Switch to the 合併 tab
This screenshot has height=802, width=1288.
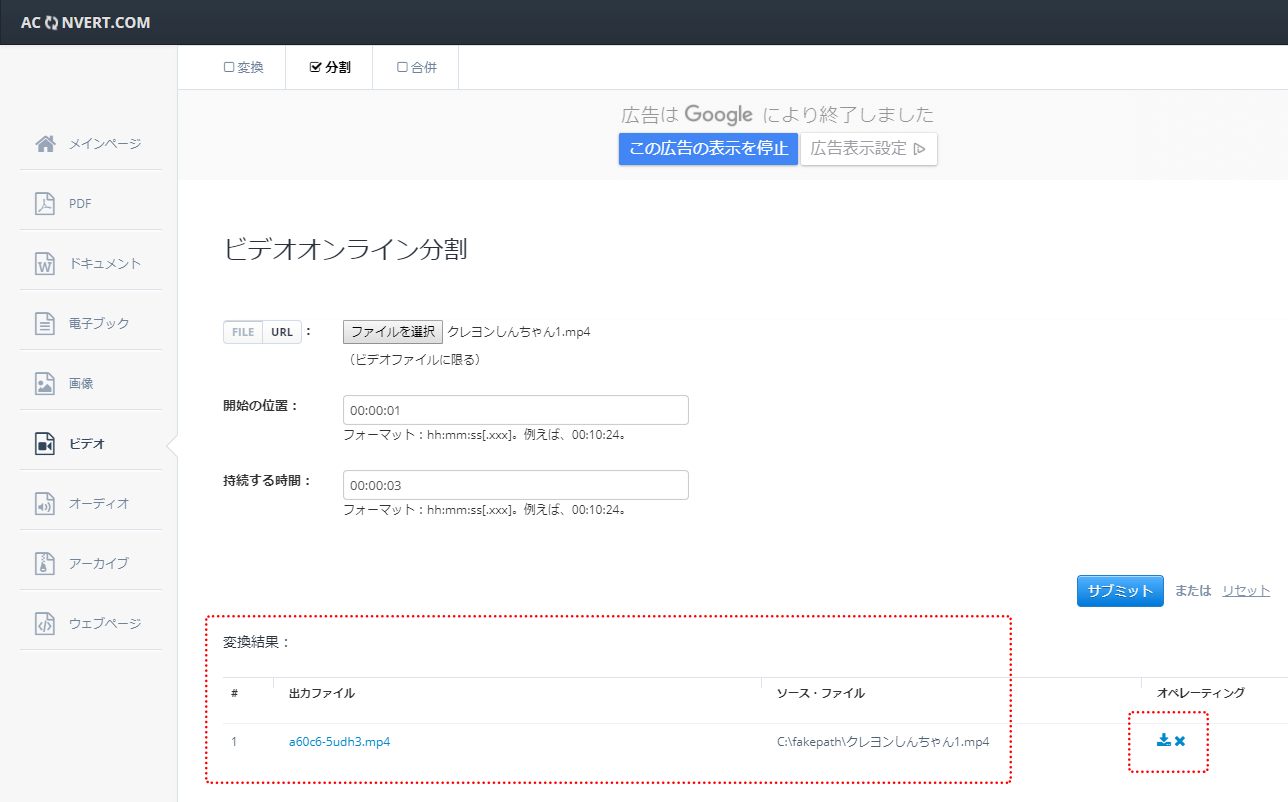click(416, 67)
